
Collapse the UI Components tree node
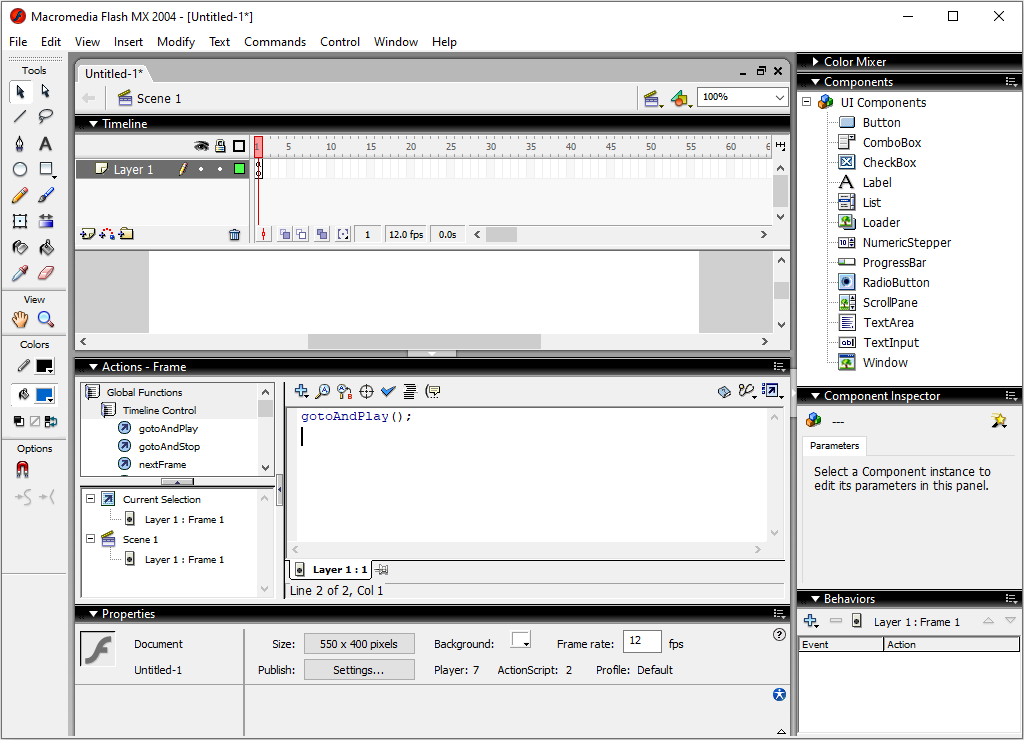coord(807,102)
